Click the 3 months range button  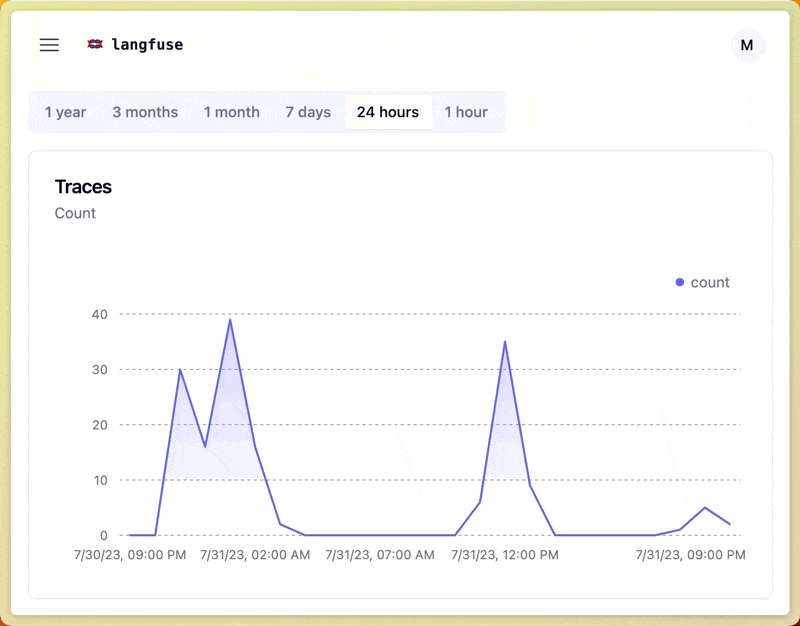click(145, 112)
